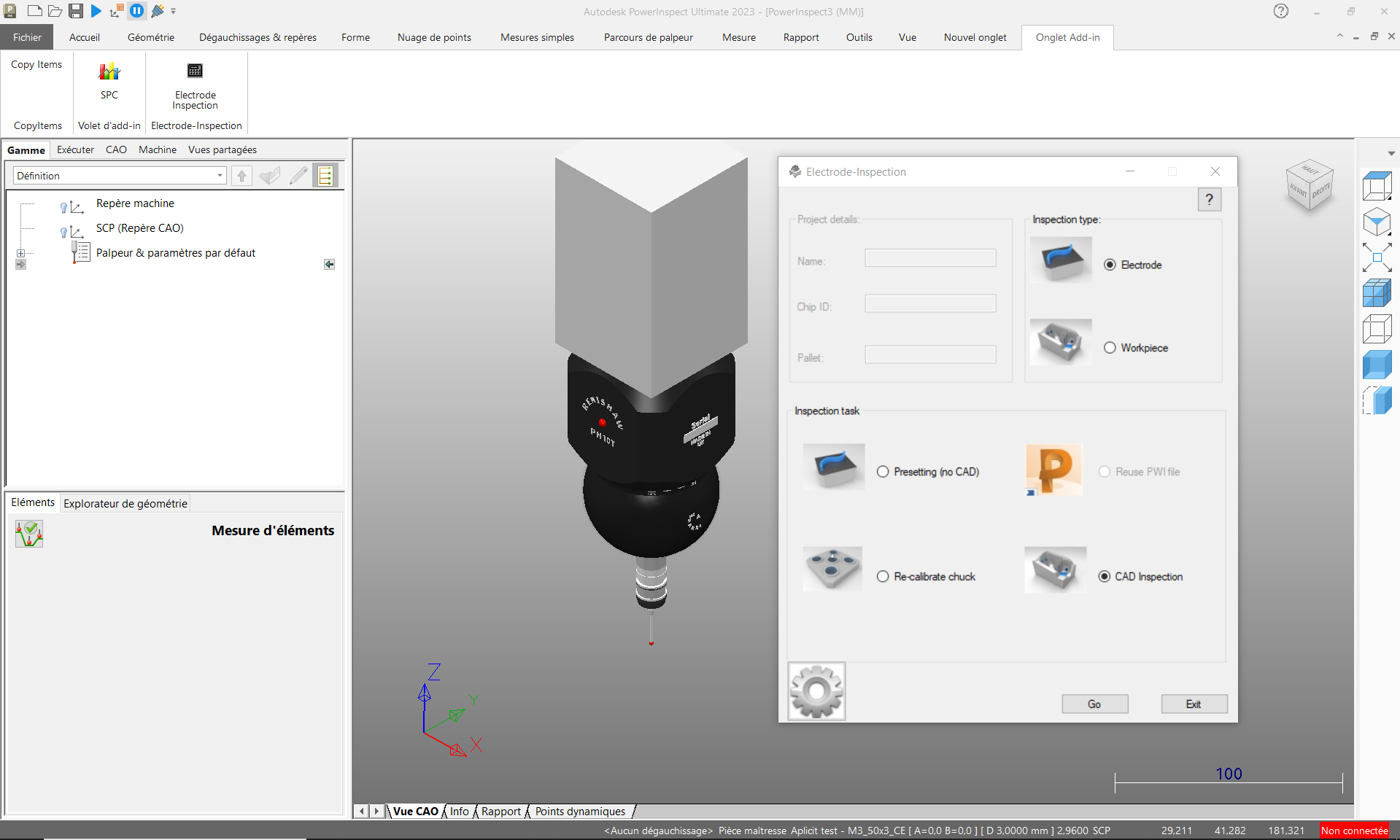The width and height of the screenshot is (1400, 840).
Task: Switch to the Rapport view tab
Action: coord(500,812)
